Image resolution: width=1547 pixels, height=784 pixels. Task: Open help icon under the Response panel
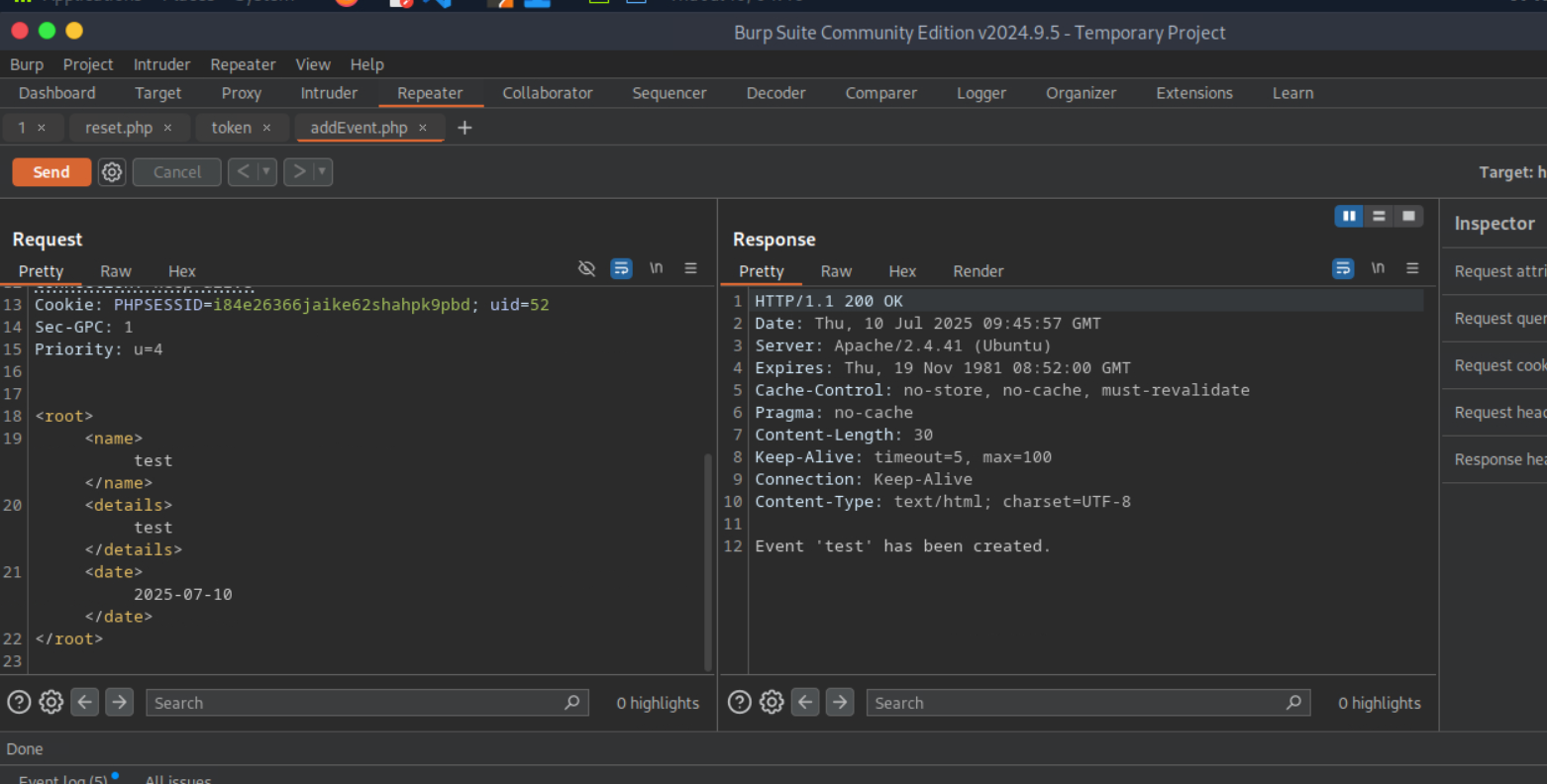click(739, 703)
